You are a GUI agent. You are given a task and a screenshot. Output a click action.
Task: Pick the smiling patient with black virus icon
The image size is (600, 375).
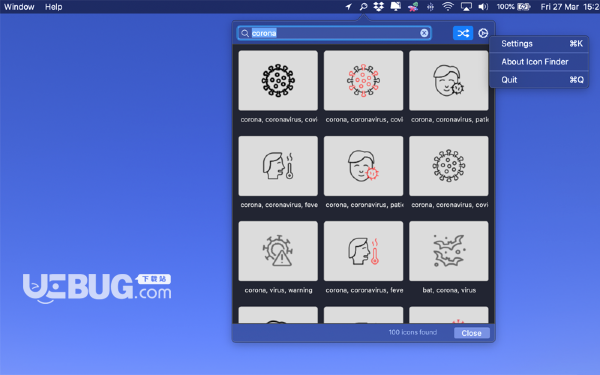point(449,80)
